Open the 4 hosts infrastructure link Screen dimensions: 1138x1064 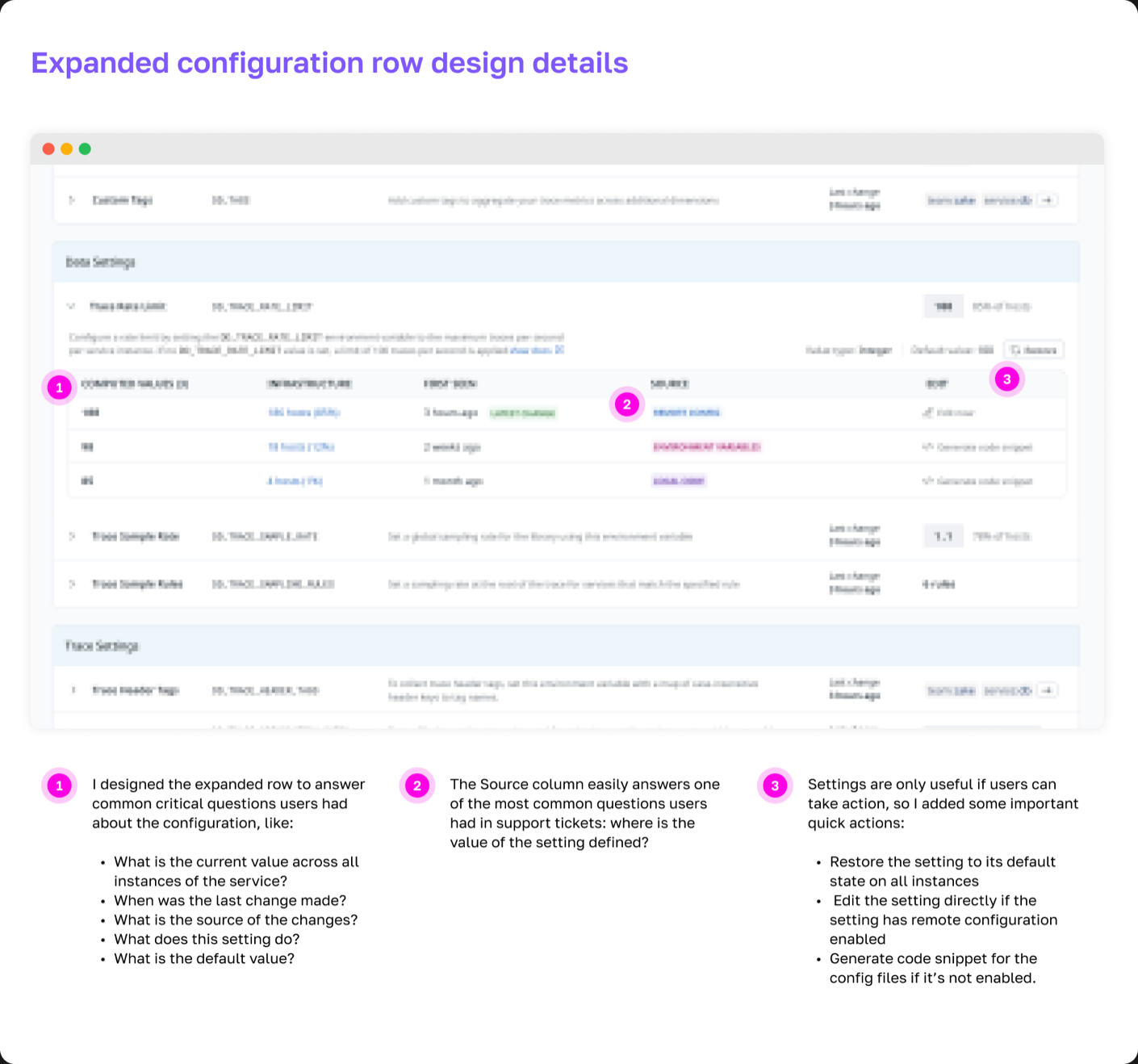coord(295,481)
